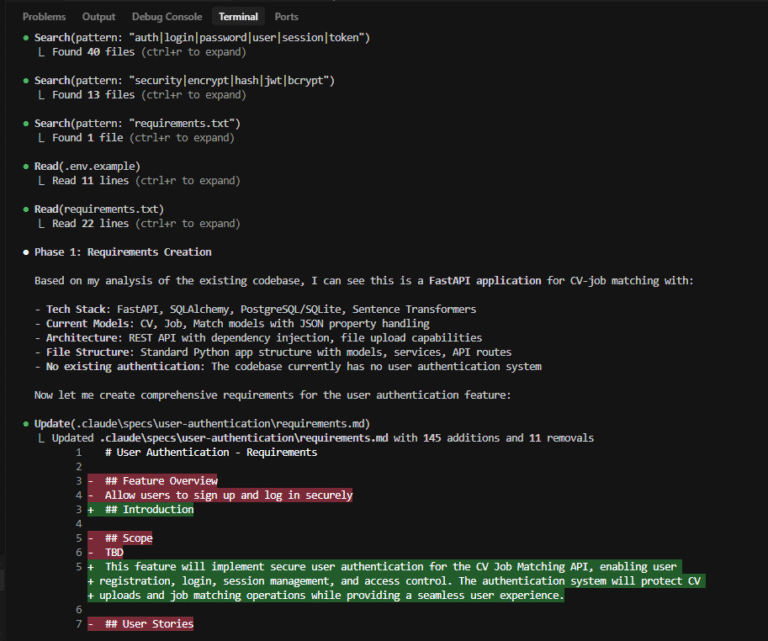
Task: Switch to the Output tab
Action: coord(98,17)
